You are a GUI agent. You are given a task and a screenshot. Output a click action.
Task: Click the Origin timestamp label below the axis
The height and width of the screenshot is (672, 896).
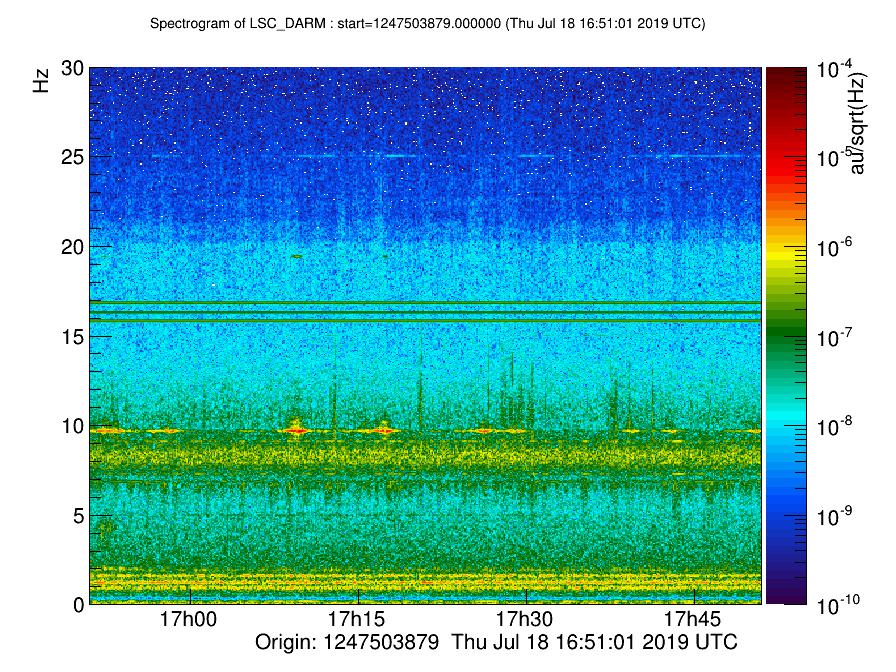(x=496, y=643)
